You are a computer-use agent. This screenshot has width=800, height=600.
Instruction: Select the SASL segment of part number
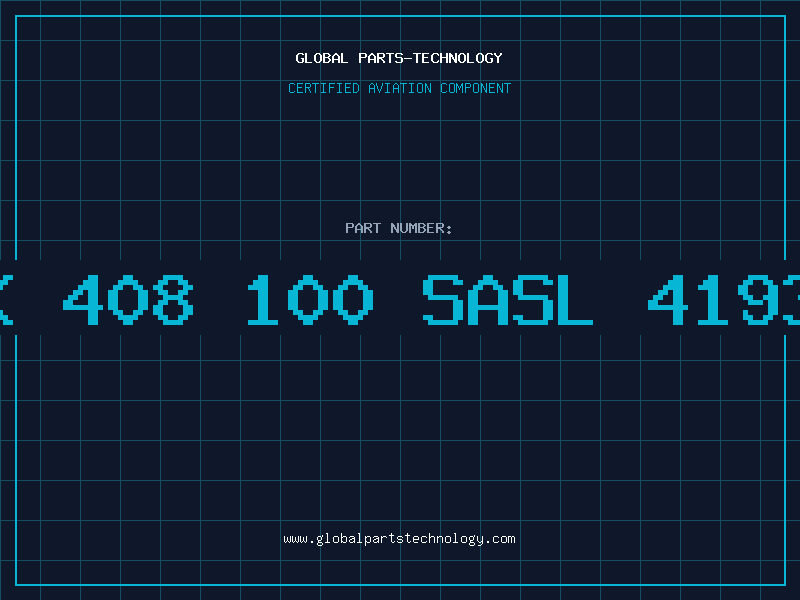[x=508, y=299]
